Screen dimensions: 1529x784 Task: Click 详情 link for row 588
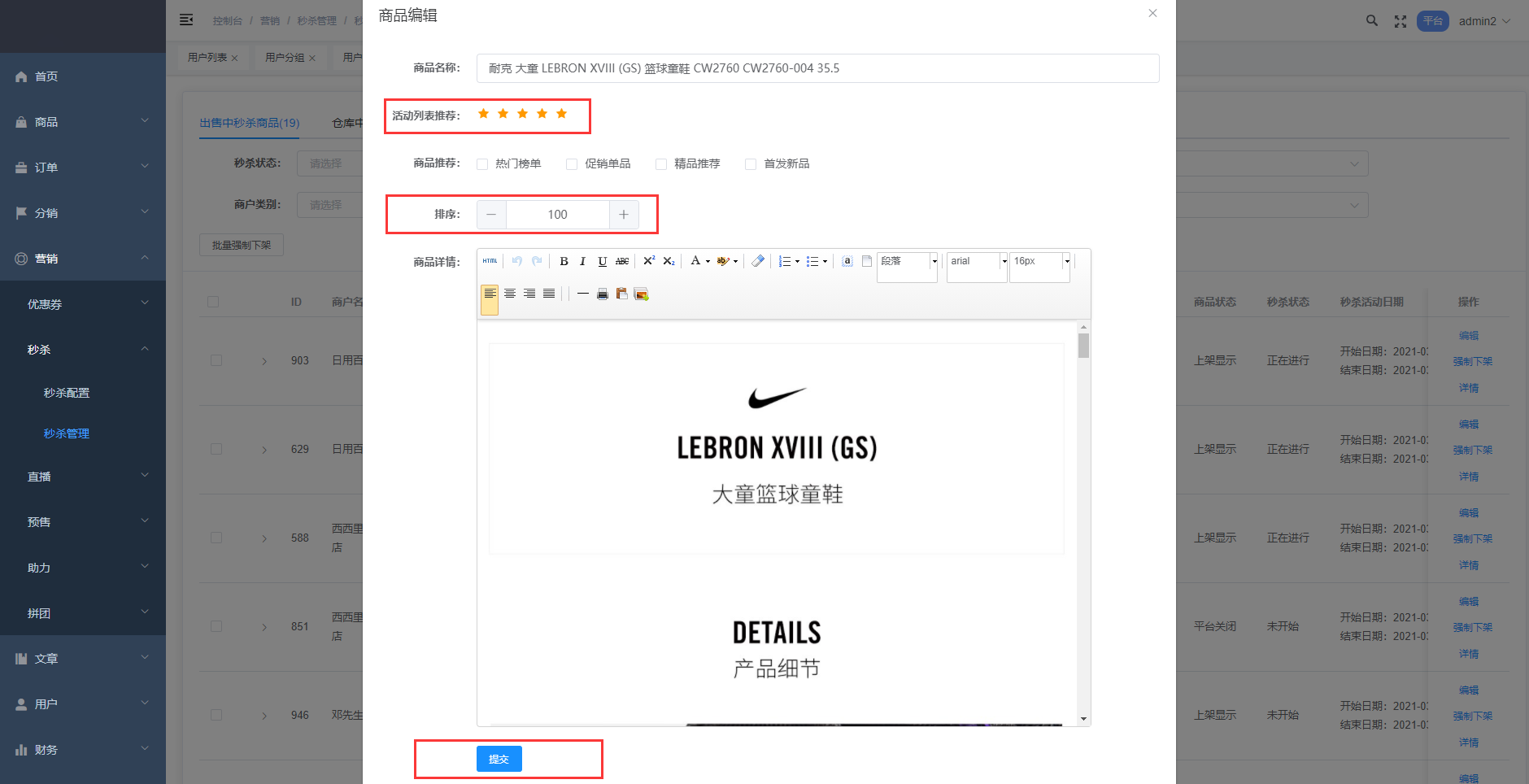coord(1469,565)
